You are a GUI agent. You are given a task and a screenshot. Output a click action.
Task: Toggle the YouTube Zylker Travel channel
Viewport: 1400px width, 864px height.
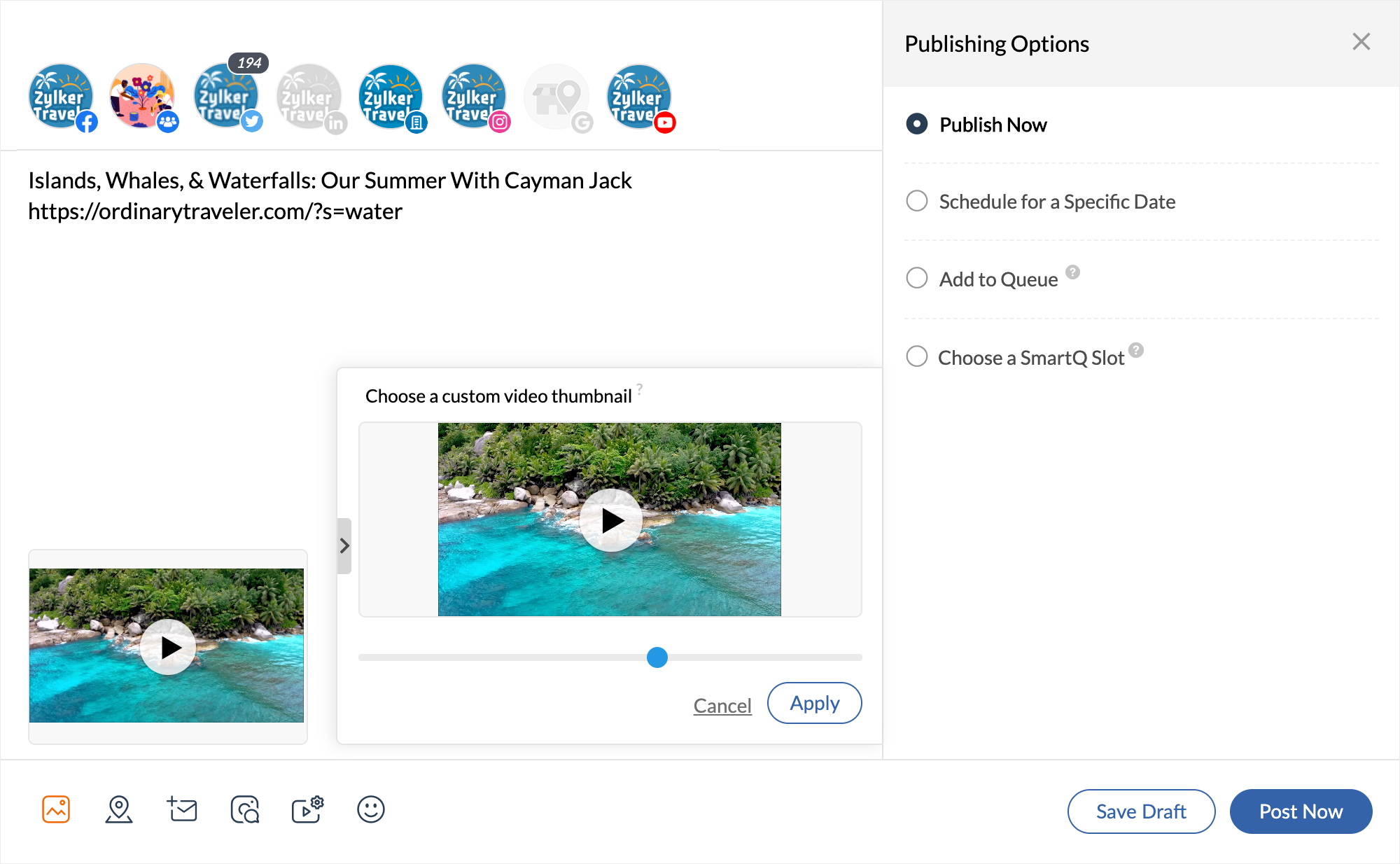click(639, 97)
